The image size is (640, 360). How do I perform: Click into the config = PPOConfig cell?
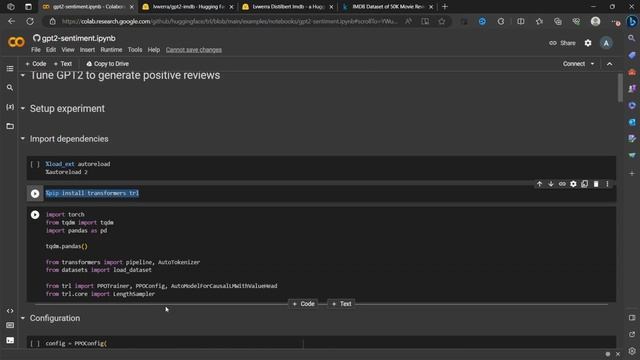pos(322,343)
